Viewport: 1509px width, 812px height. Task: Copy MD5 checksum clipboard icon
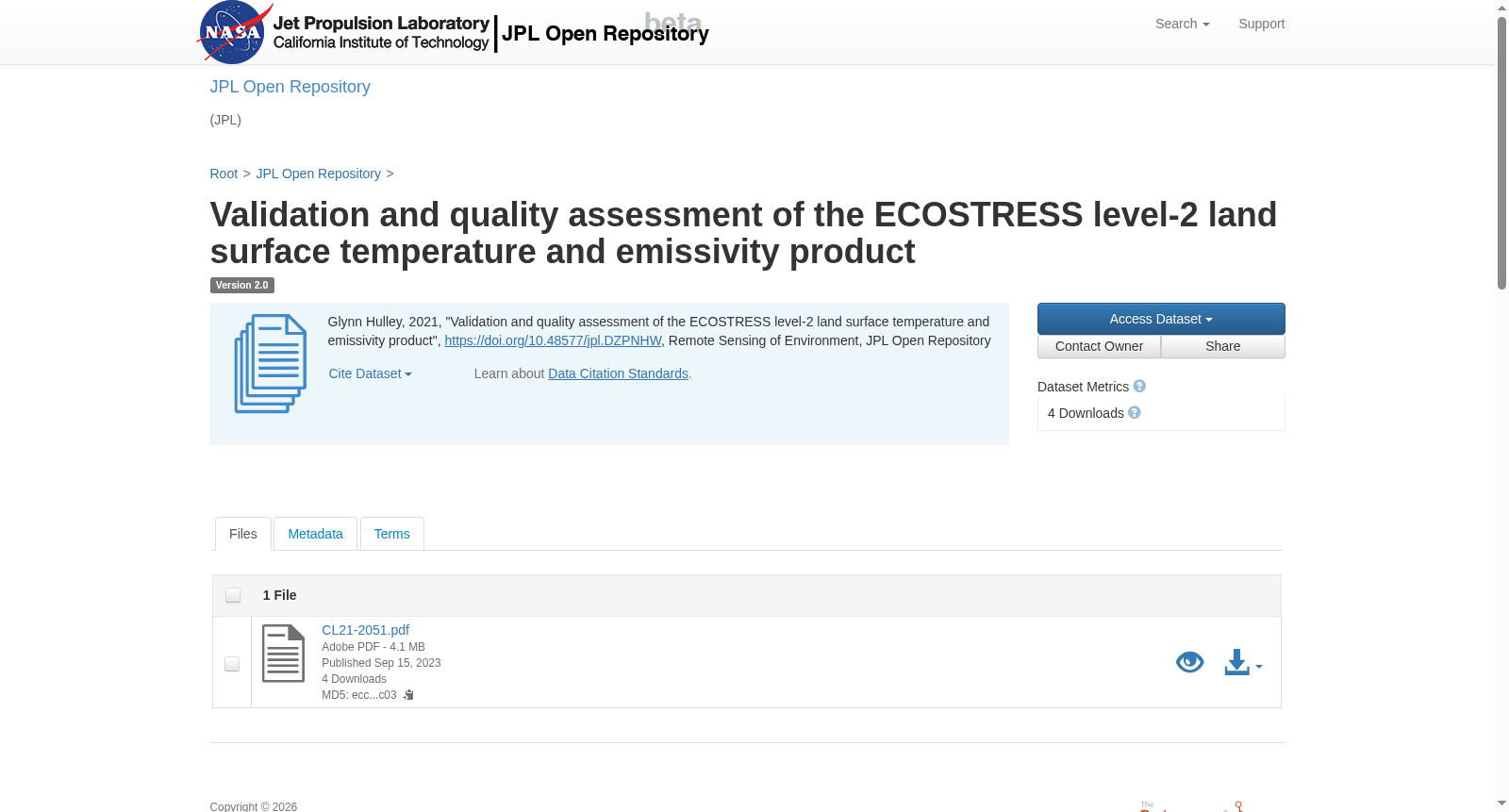click(408, 695)
